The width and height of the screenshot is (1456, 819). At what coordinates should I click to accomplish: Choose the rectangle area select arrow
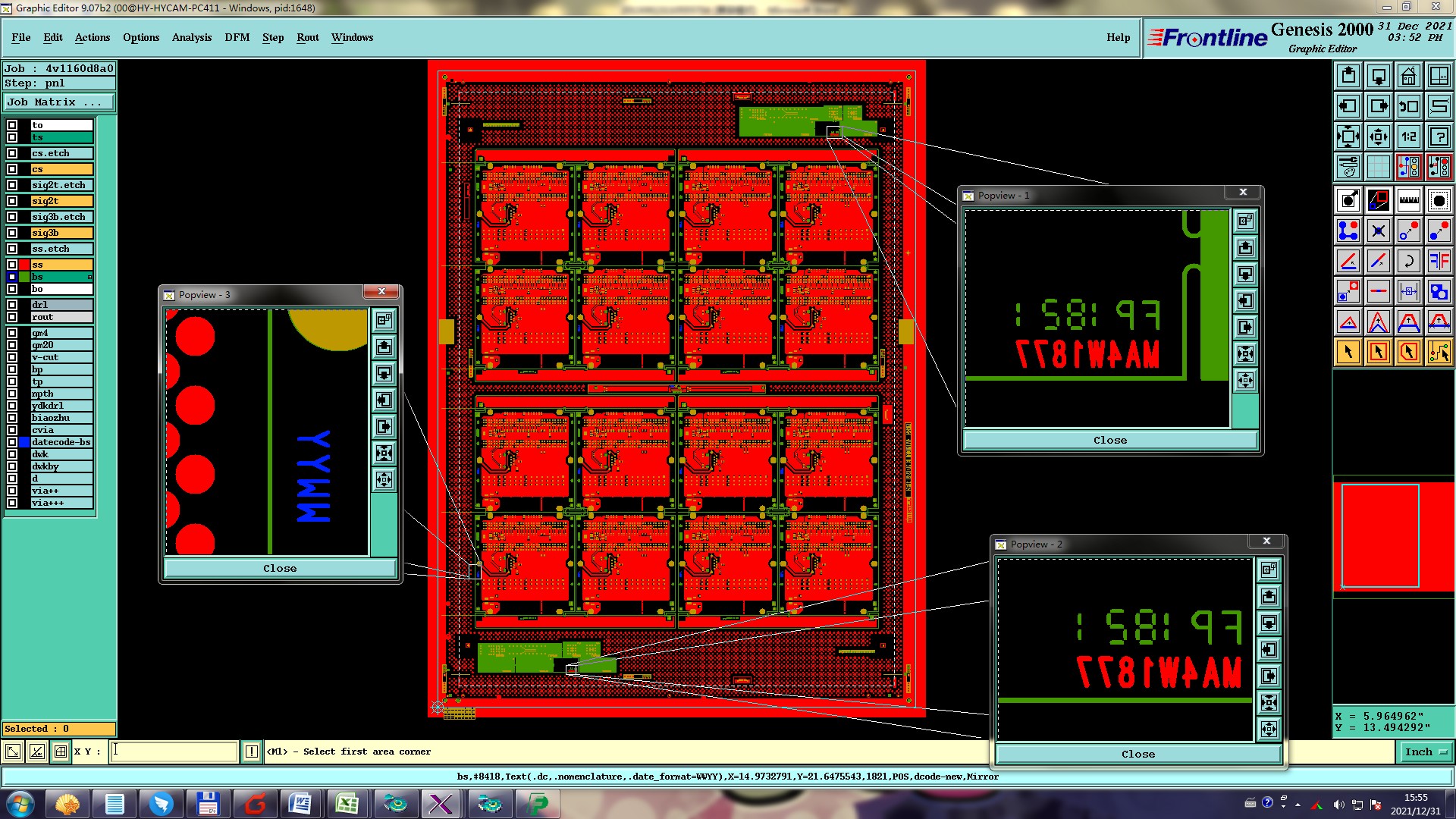(1378, 352)
